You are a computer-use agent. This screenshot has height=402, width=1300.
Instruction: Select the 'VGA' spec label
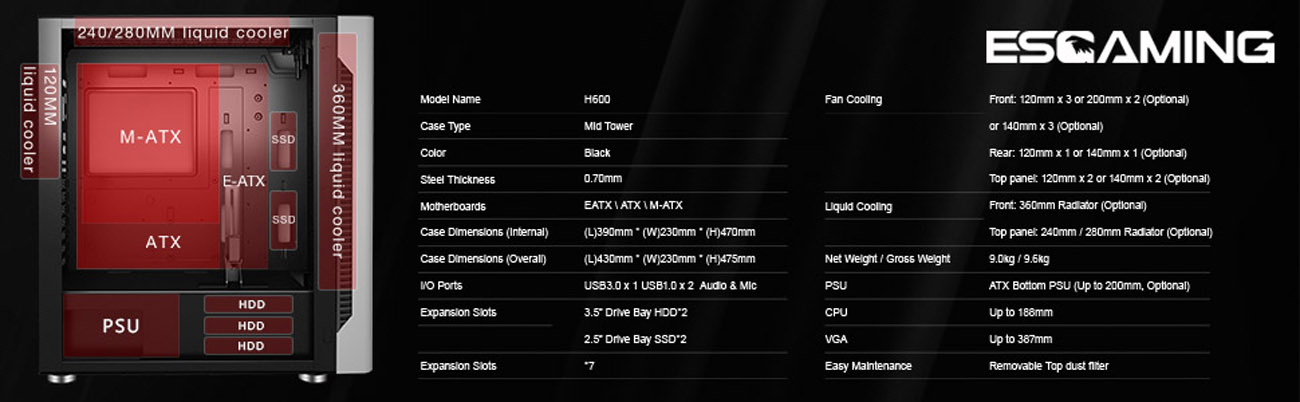(835, 340)
